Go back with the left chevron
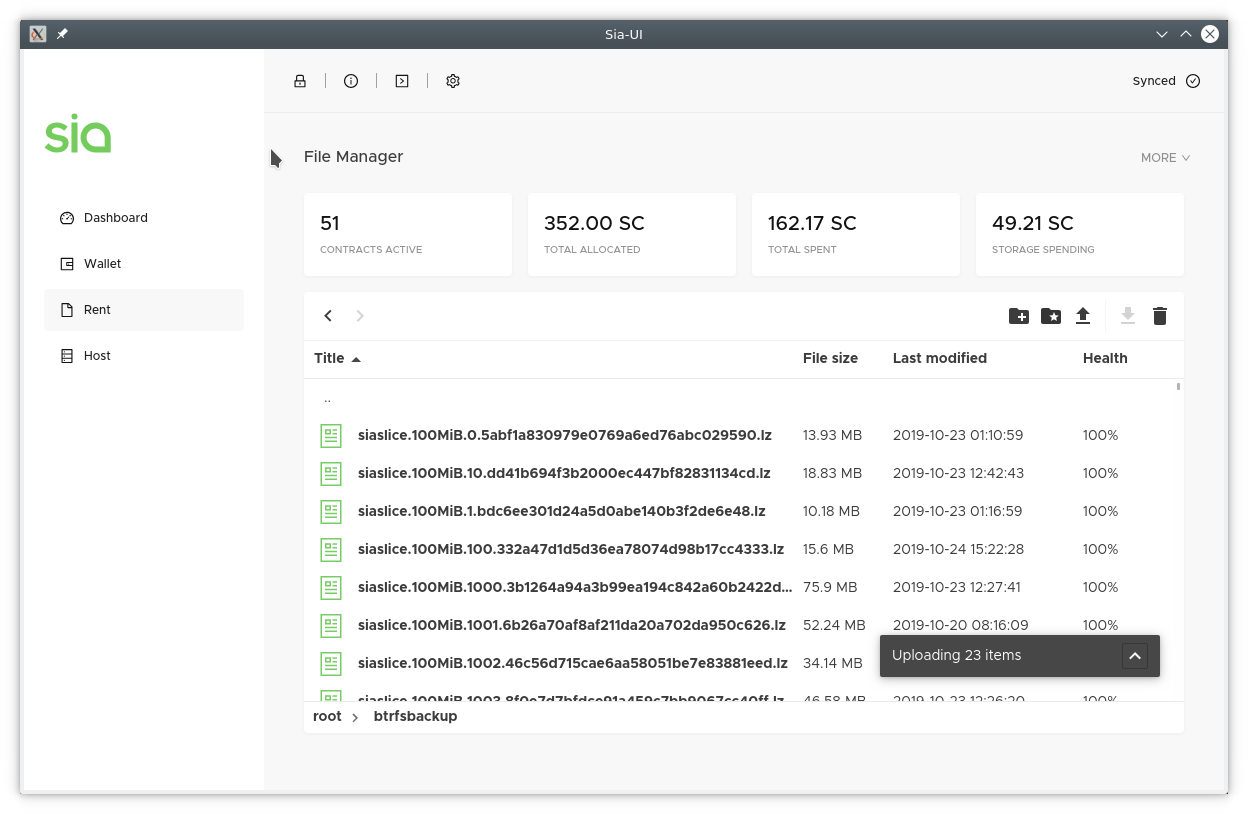Screen dimensions: 1248x814 tap(328, 316)
